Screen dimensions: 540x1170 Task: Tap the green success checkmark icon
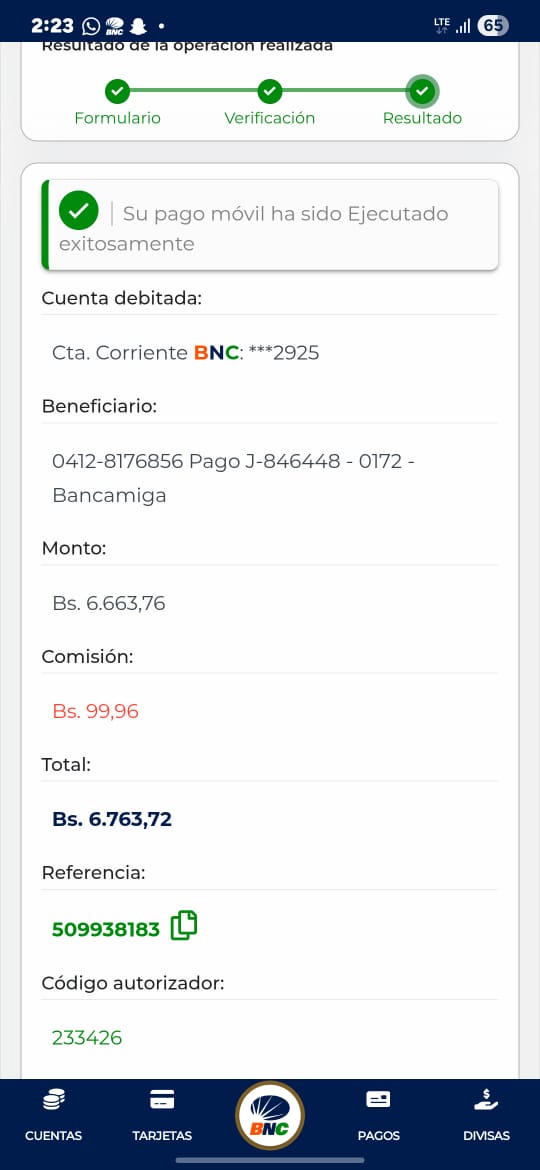click(x=78, y=210)
